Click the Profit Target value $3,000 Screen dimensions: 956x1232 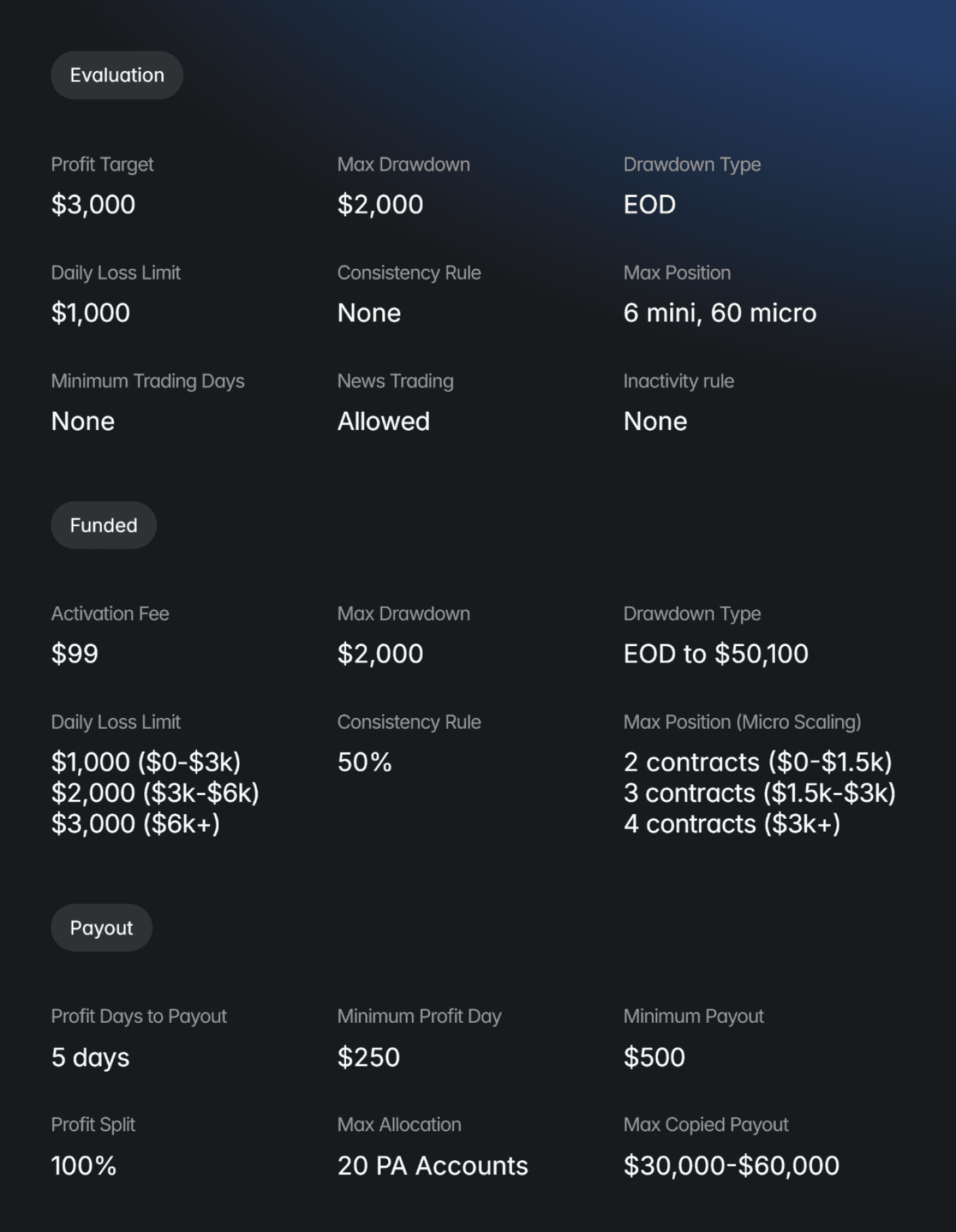tap(93, 204)
